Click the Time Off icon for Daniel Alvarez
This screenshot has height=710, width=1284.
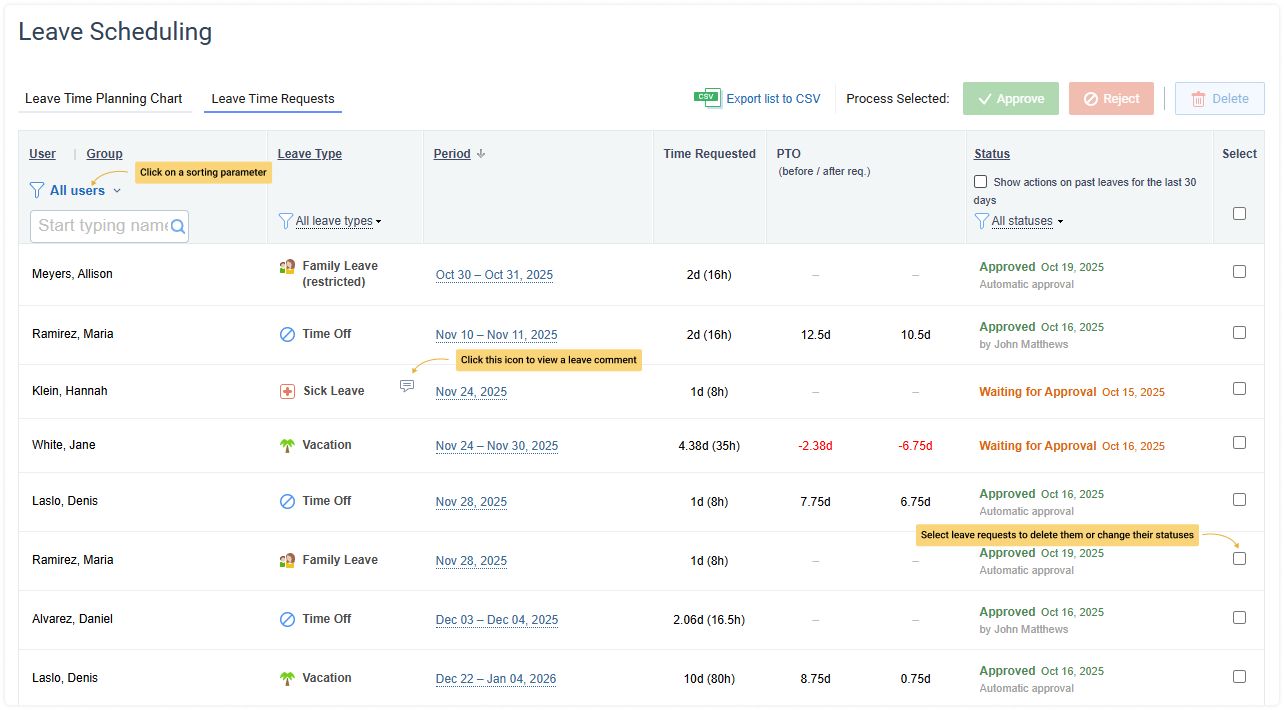click(x=287, y=620)
